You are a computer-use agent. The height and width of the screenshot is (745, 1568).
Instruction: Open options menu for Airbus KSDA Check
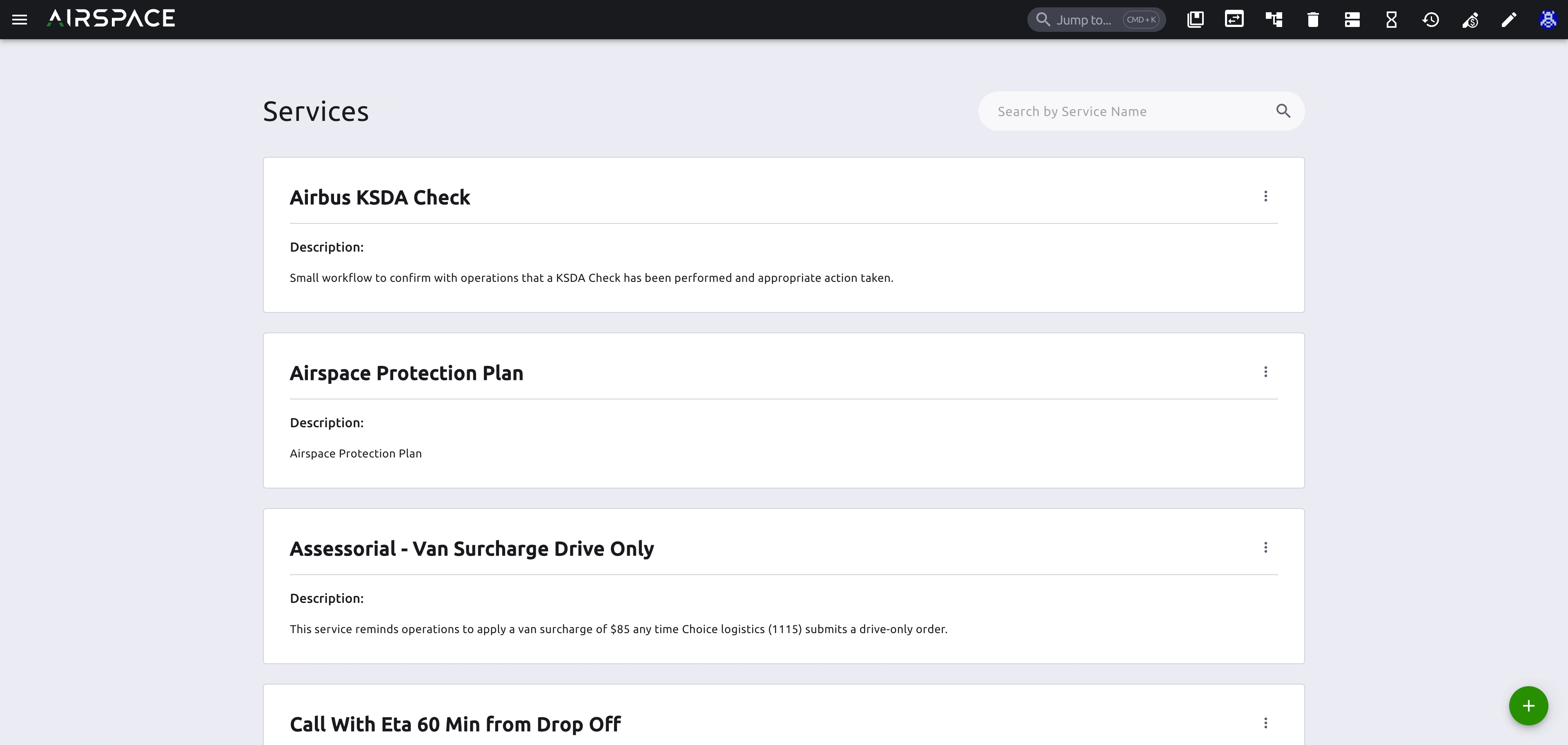(1265, 196)
